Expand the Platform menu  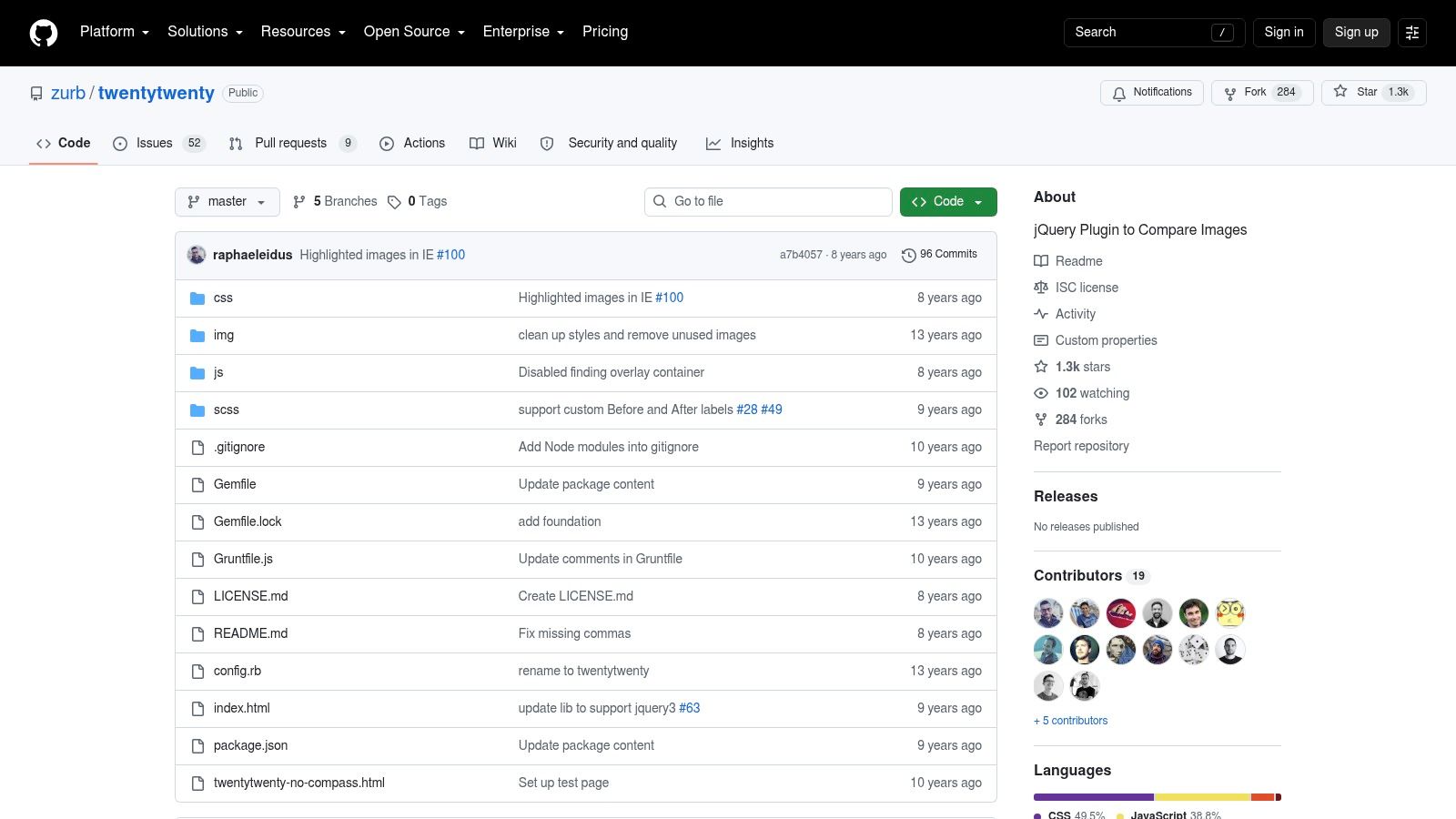coord(115,32)
